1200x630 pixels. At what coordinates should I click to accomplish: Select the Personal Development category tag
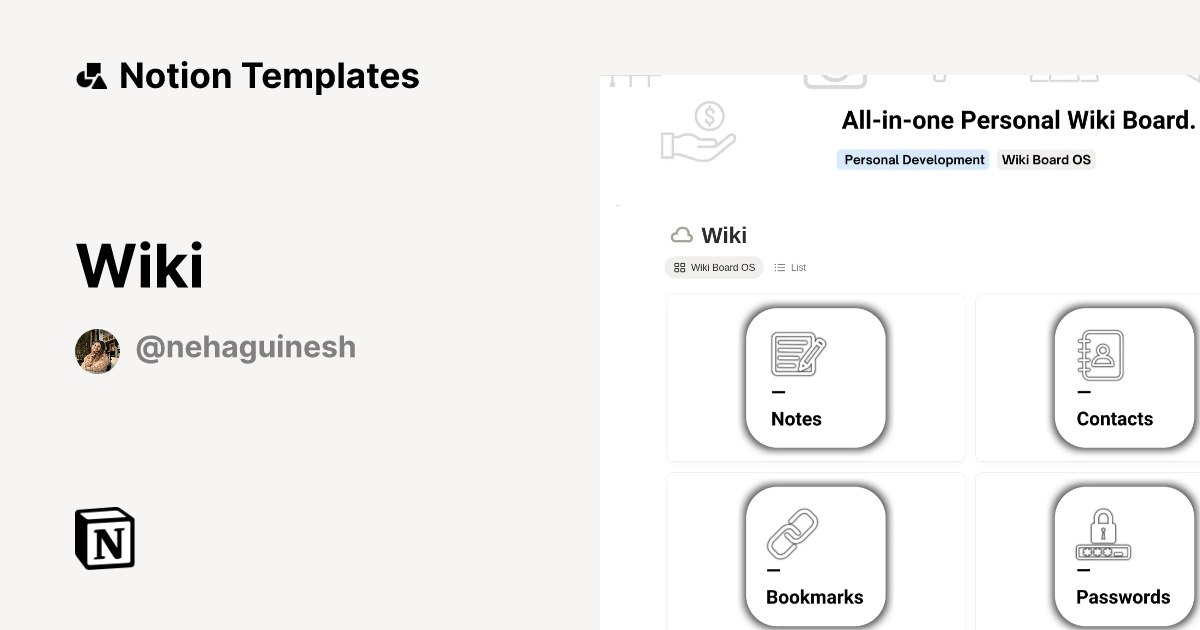pyautogui.click(x=912, y=160)
